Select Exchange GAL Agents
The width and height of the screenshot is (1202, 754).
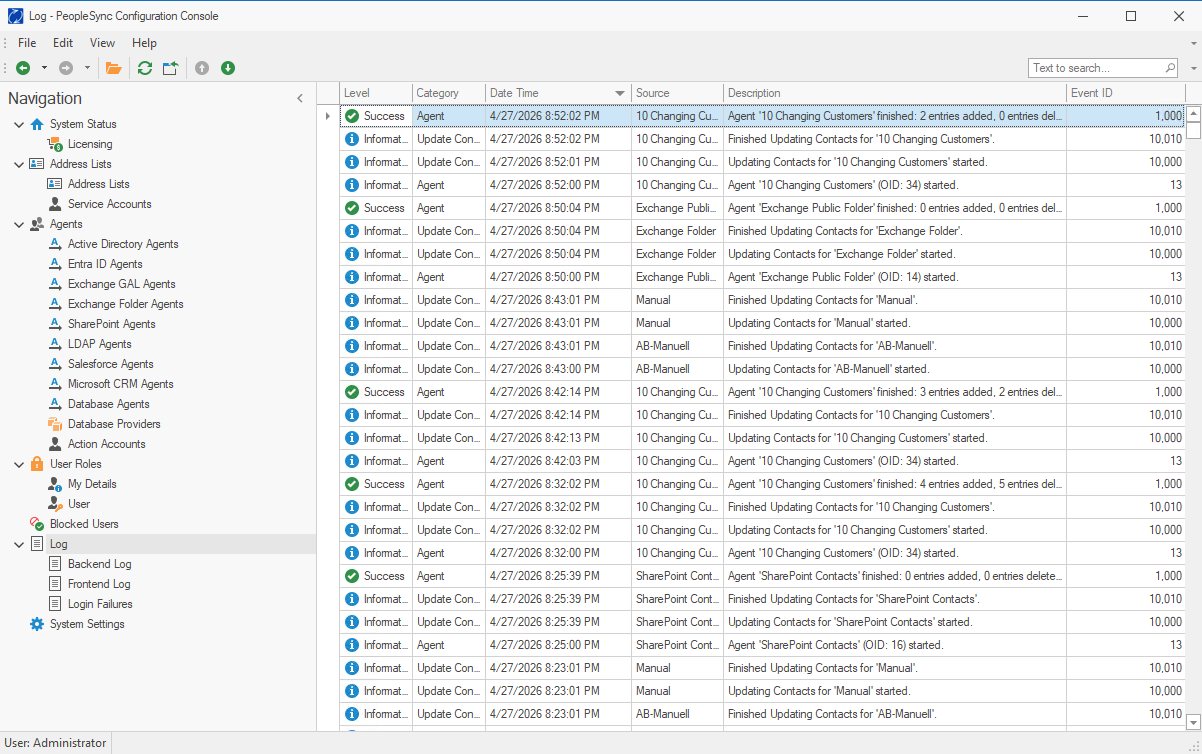(x=121, y=284)
